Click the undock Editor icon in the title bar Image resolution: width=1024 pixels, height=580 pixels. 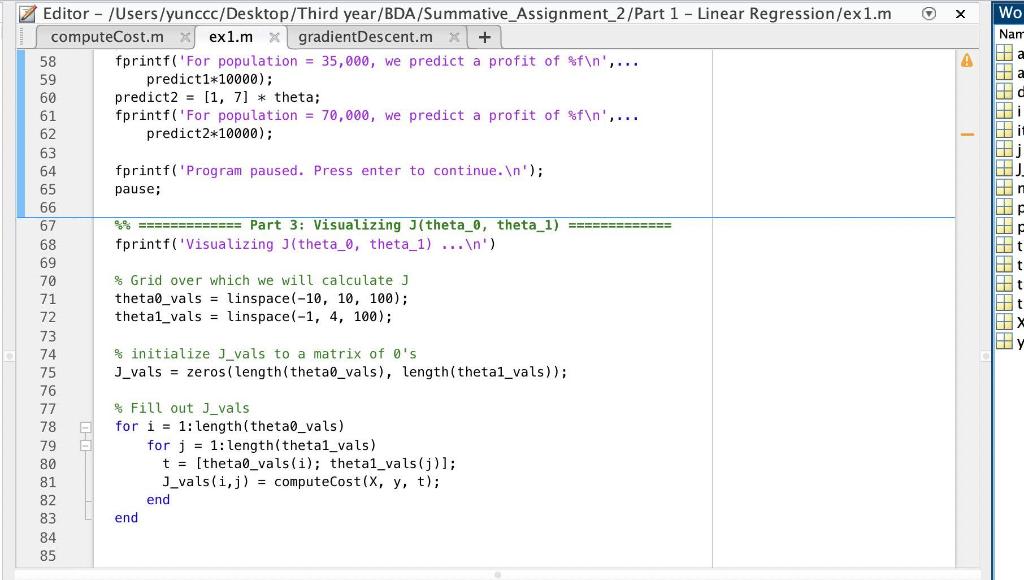point(929,13)
